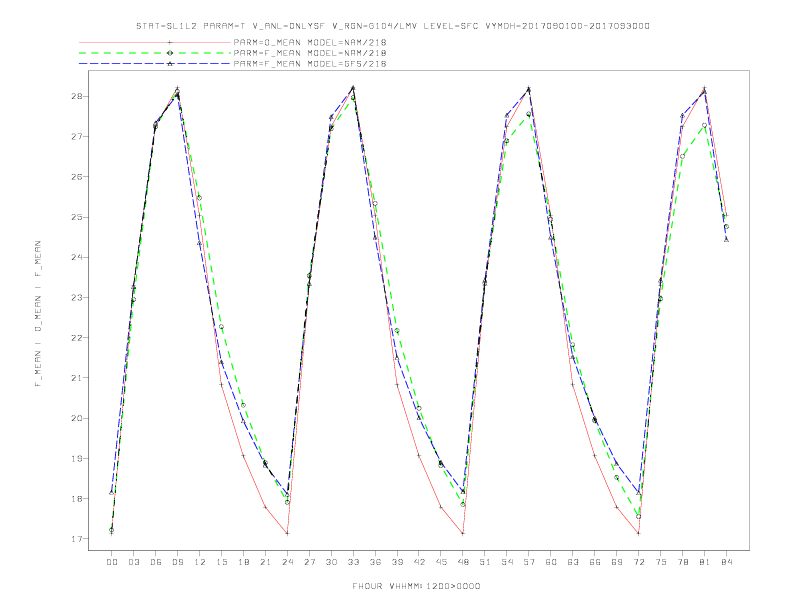Click the y-axis title F_MEAN | O_MEAN | F_MEAN
792x612 pixels.
pyautogui.click(x=38, y=314)
